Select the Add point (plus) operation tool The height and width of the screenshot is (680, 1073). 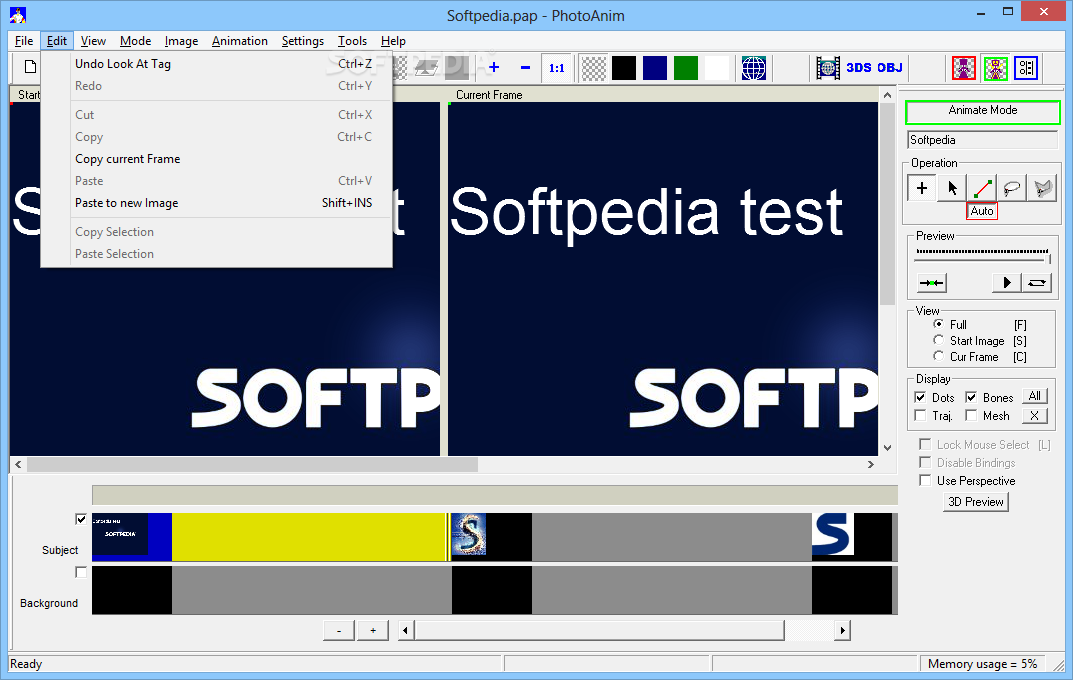pyautogui.click(x=922, y=187)
